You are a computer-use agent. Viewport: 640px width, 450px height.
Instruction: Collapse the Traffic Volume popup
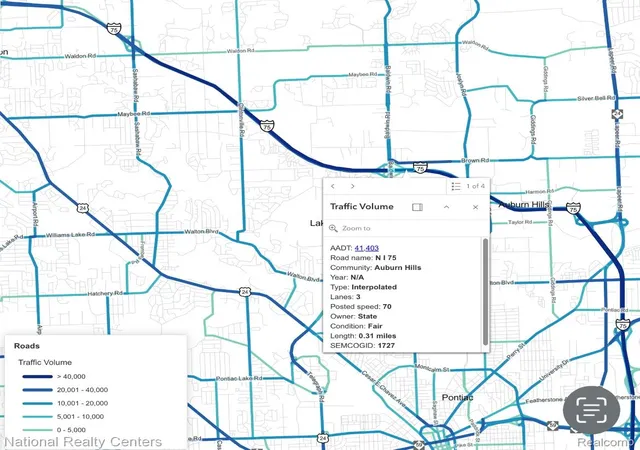click(x=447, y=207)
